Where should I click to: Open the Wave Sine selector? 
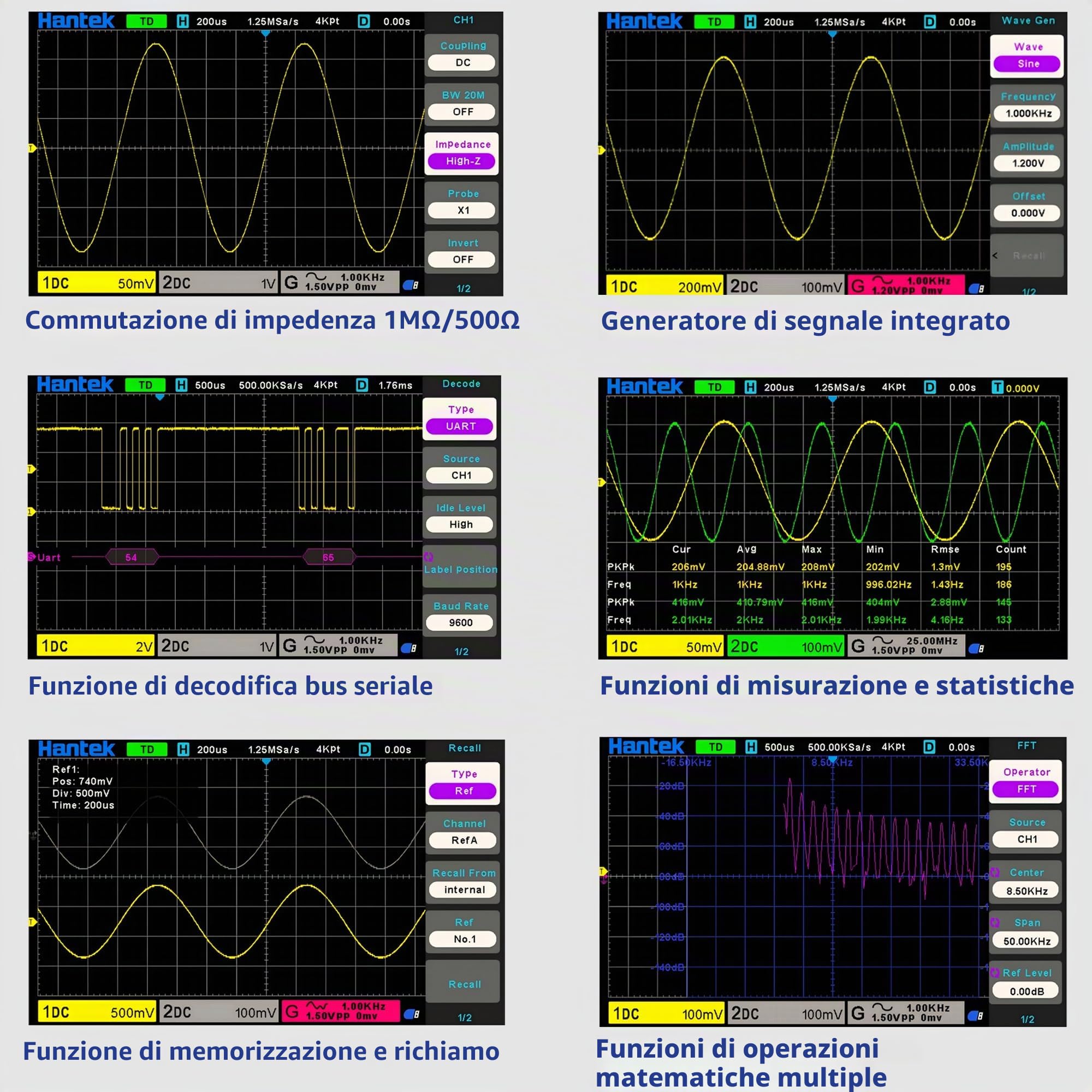pyautogui.click(x=1027, y=57)
